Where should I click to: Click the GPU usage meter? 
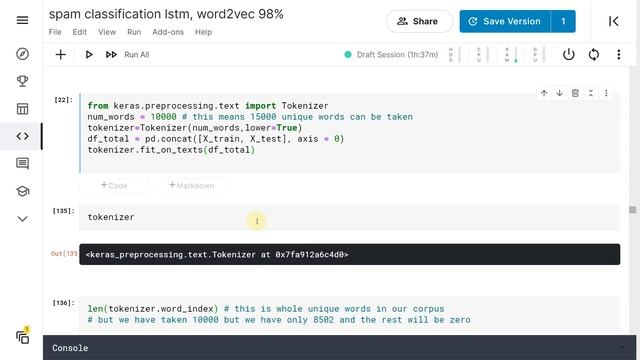coord(538,55)
